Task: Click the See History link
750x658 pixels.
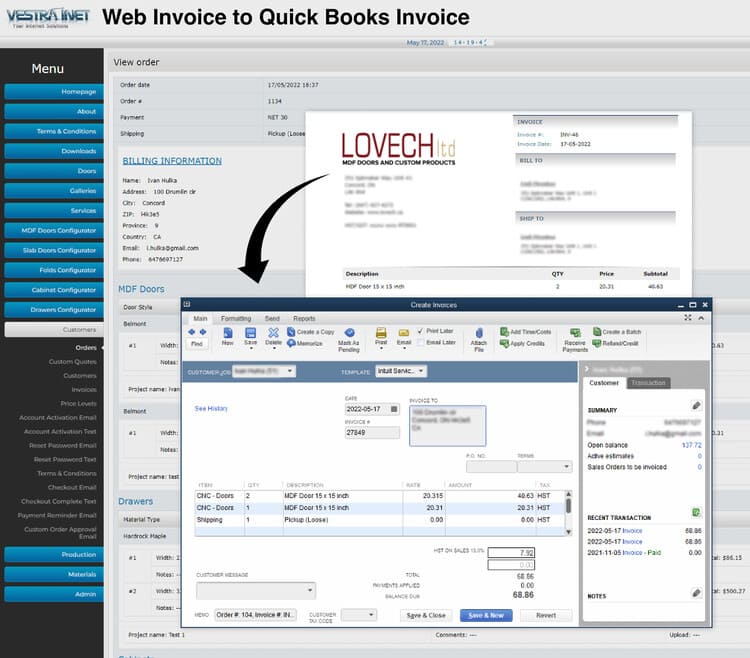Action: pyautogui.click(x=211, y=408)
